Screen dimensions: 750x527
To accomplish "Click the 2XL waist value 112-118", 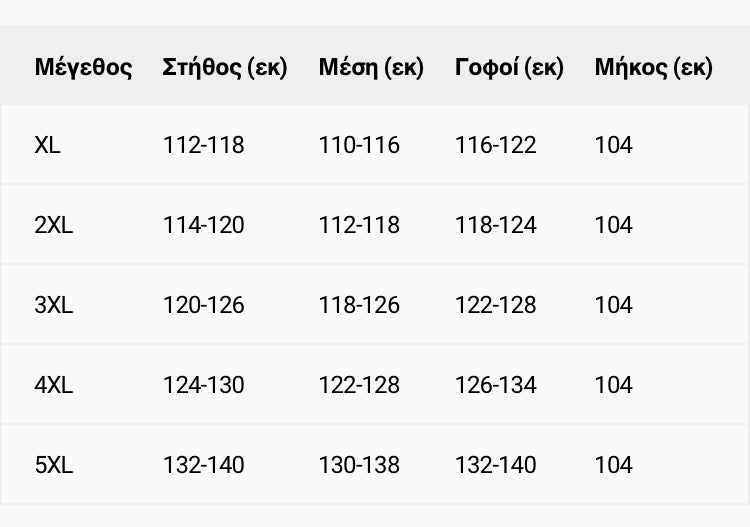I will [x=359, y=225].
